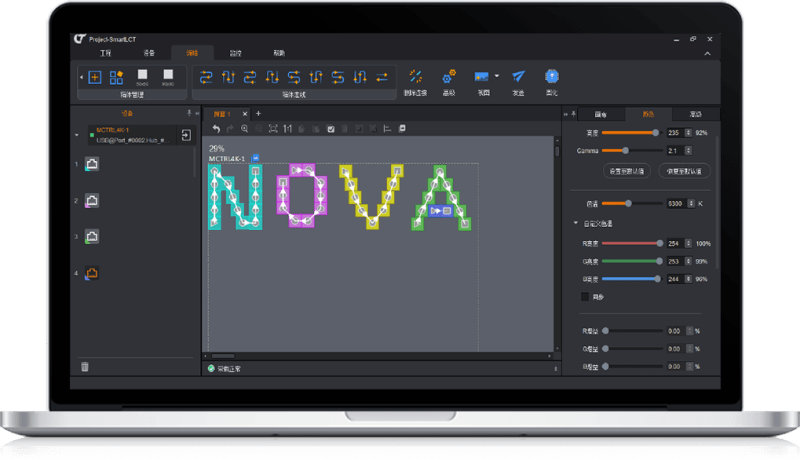Adjust the brightness 235 value stepper
Screen dimensions: 800x460
pyautogui.click(x=688, y=133)
